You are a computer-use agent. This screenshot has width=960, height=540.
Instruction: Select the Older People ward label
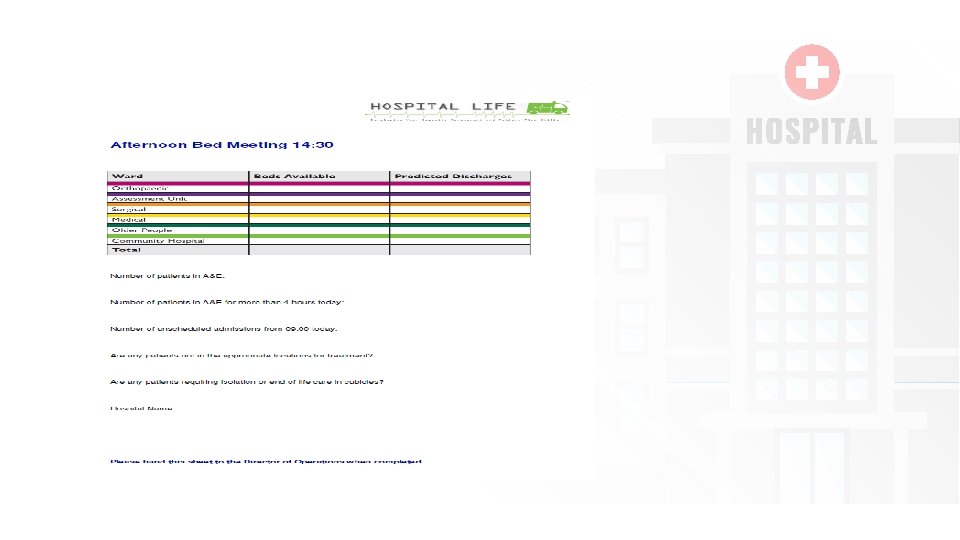coord(141,230)
